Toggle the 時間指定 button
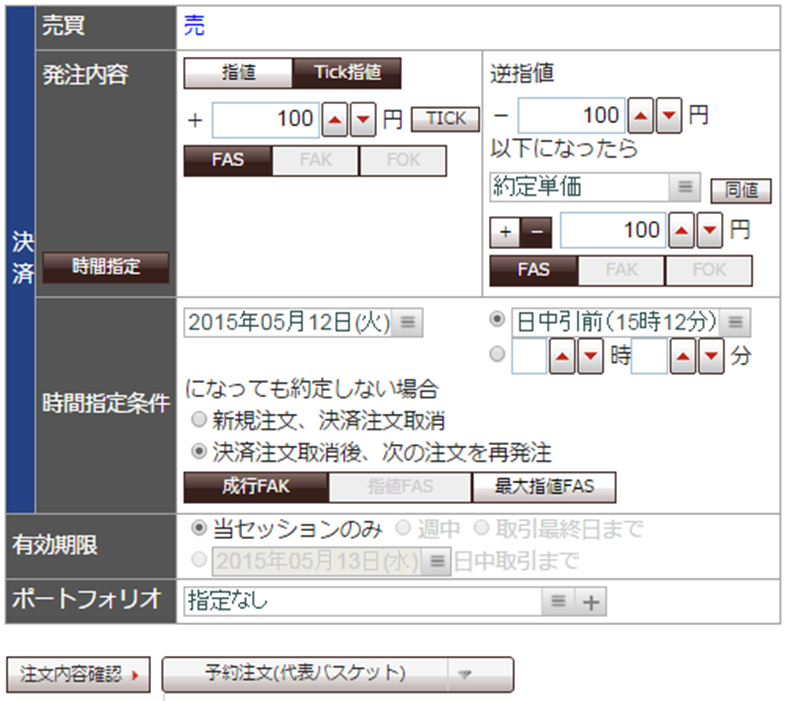 coord(106,267)
